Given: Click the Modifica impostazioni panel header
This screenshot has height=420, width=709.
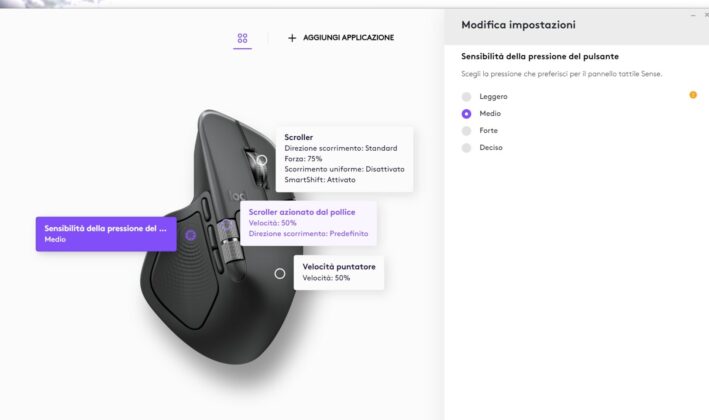Looking at the screenshot, I should click(518, 25).
